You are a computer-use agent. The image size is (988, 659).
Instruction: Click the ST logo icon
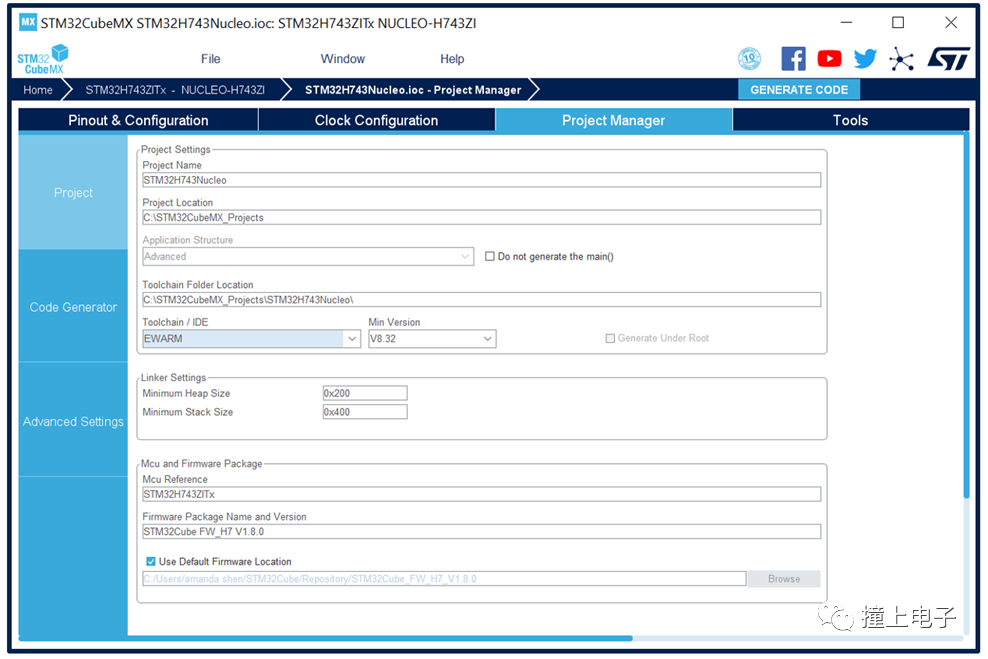[x=948, y=59]
